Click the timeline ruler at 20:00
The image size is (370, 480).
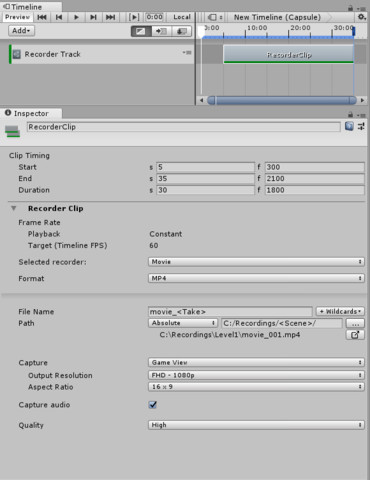tap(300, 28)
